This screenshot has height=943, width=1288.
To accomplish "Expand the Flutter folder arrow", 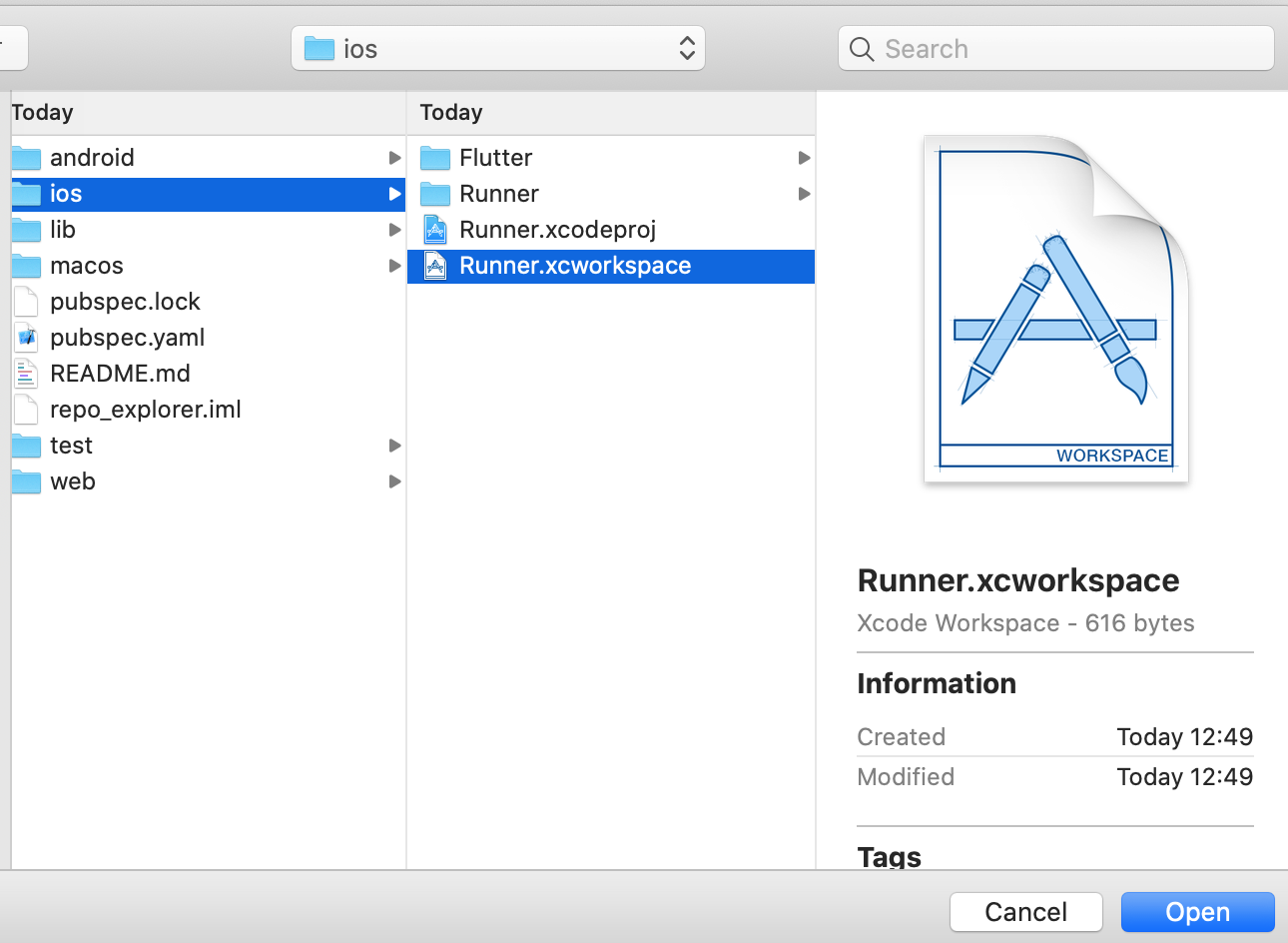I will point(805,158).
